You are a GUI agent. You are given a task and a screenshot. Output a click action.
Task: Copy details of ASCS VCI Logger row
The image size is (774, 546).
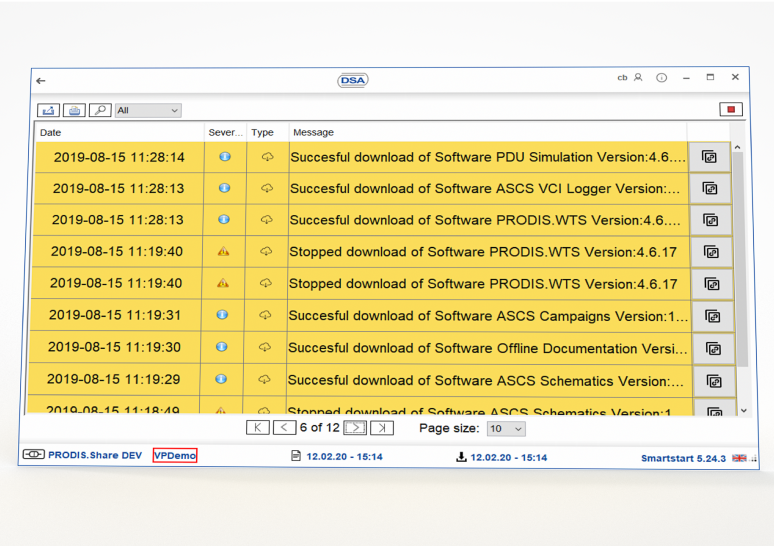(x=710, y=189)
